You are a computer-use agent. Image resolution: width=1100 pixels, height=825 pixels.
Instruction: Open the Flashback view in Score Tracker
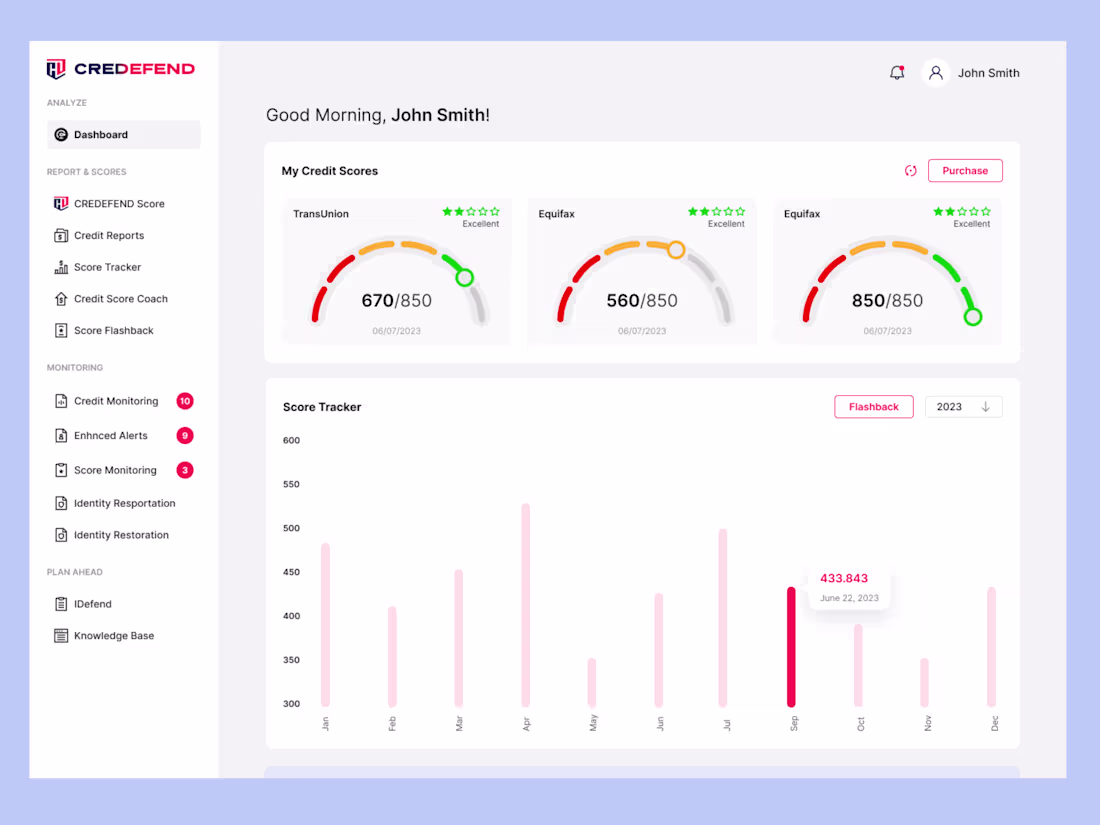click(873, 406)
